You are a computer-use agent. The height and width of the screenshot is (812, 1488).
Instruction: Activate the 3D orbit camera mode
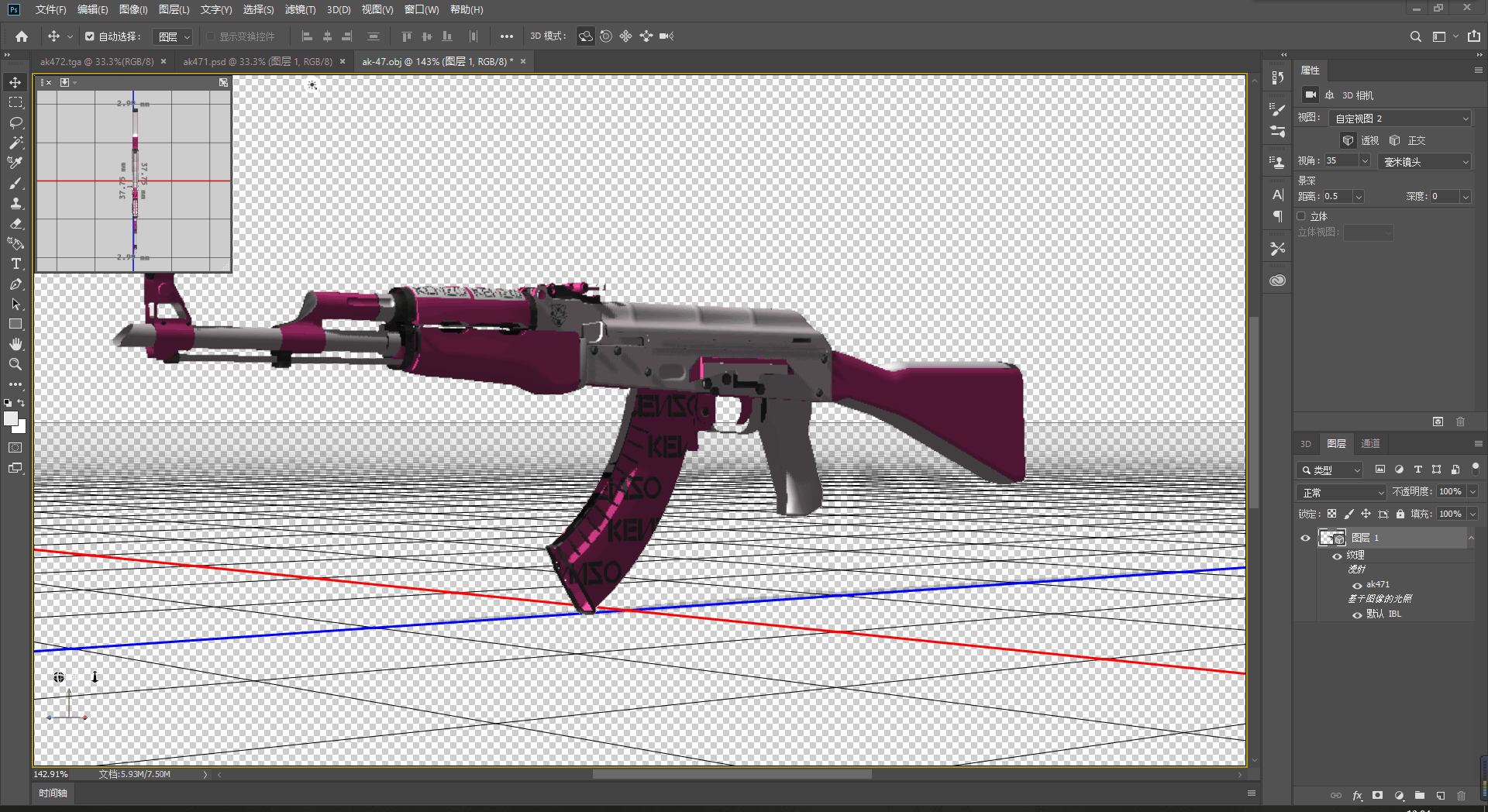[x=586, y=36]
